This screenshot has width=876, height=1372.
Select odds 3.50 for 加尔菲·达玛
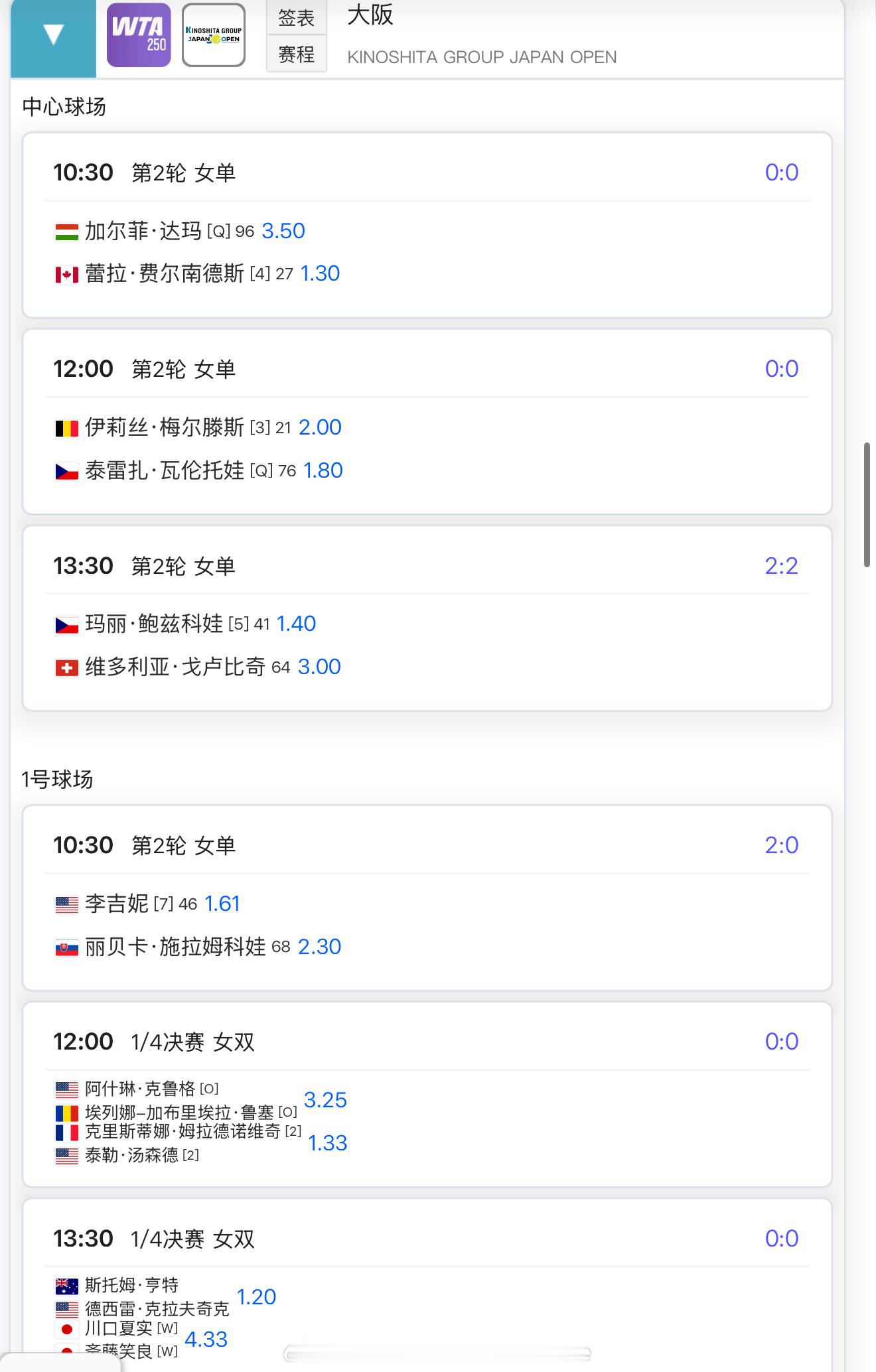(283, 231)
